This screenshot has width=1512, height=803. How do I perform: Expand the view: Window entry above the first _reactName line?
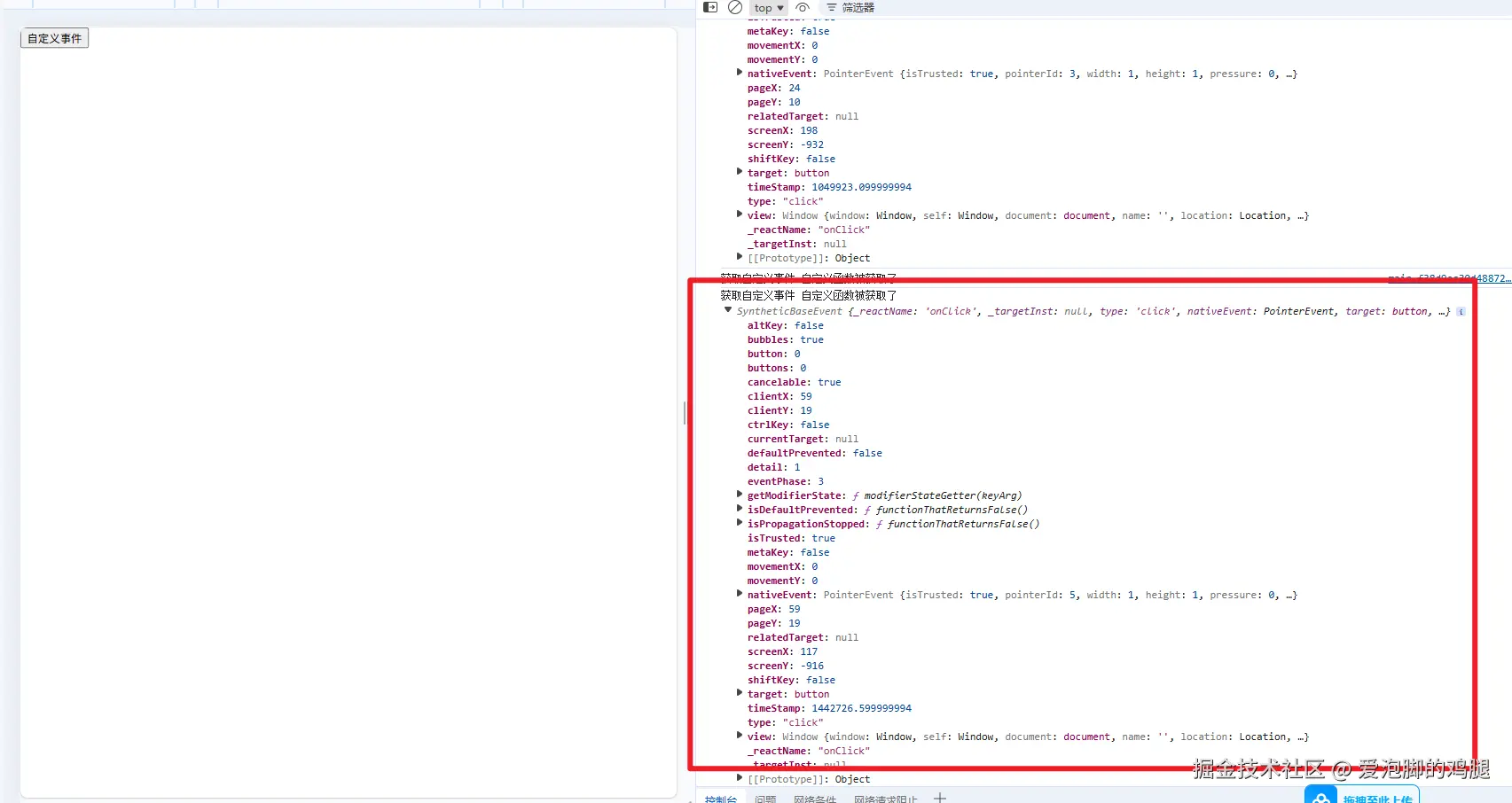740,214
